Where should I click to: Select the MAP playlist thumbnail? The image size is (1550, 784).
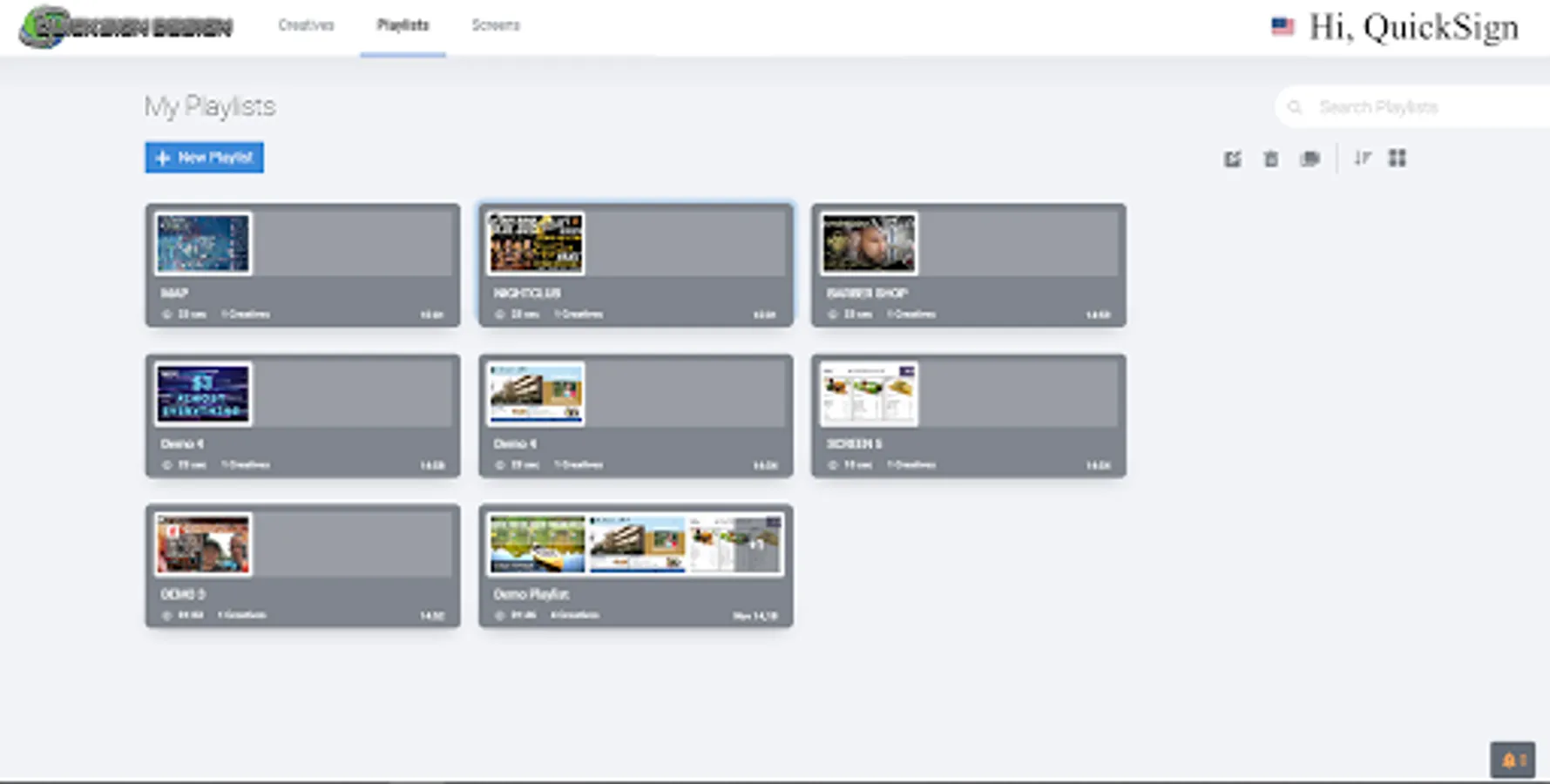coord(202,243)
